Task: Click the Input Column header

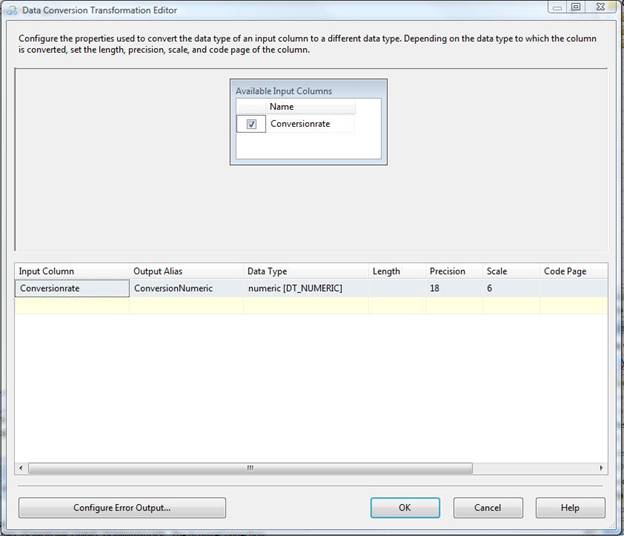Action: click(x=72, y=271)
